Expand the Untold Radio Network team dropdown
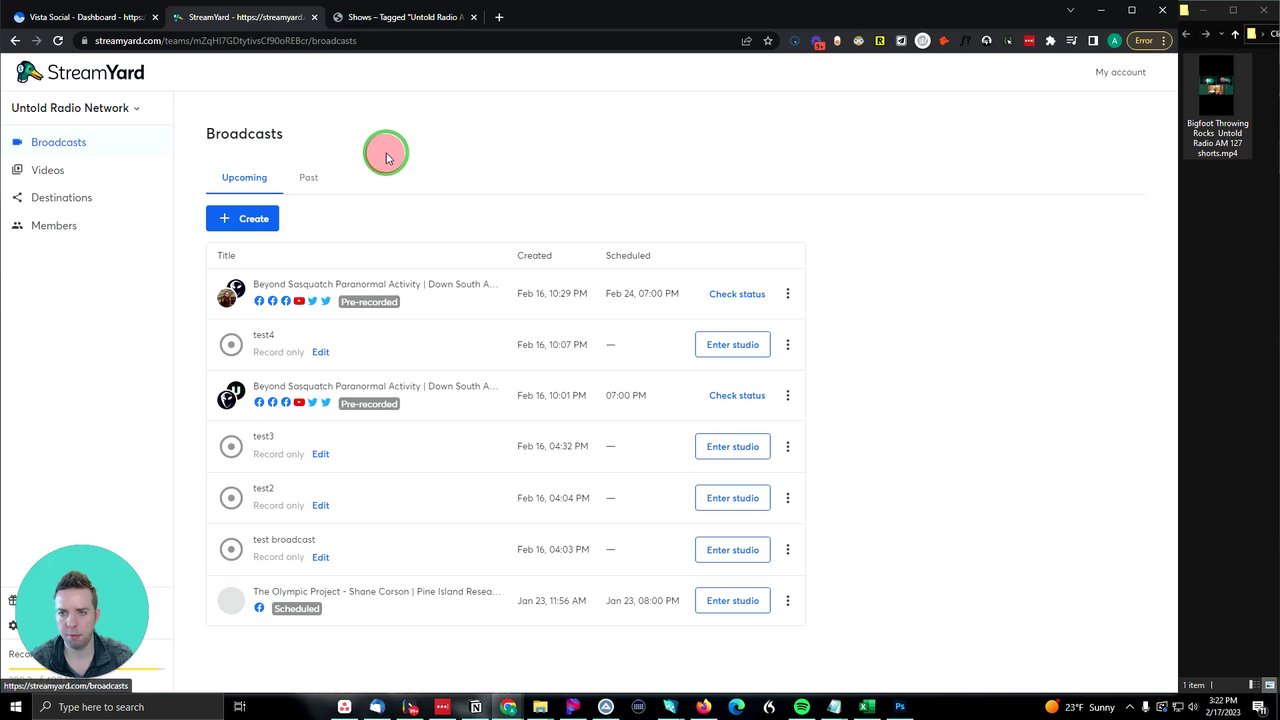The width and height of the screenshot is (1280, 720). tap(76, 108)
